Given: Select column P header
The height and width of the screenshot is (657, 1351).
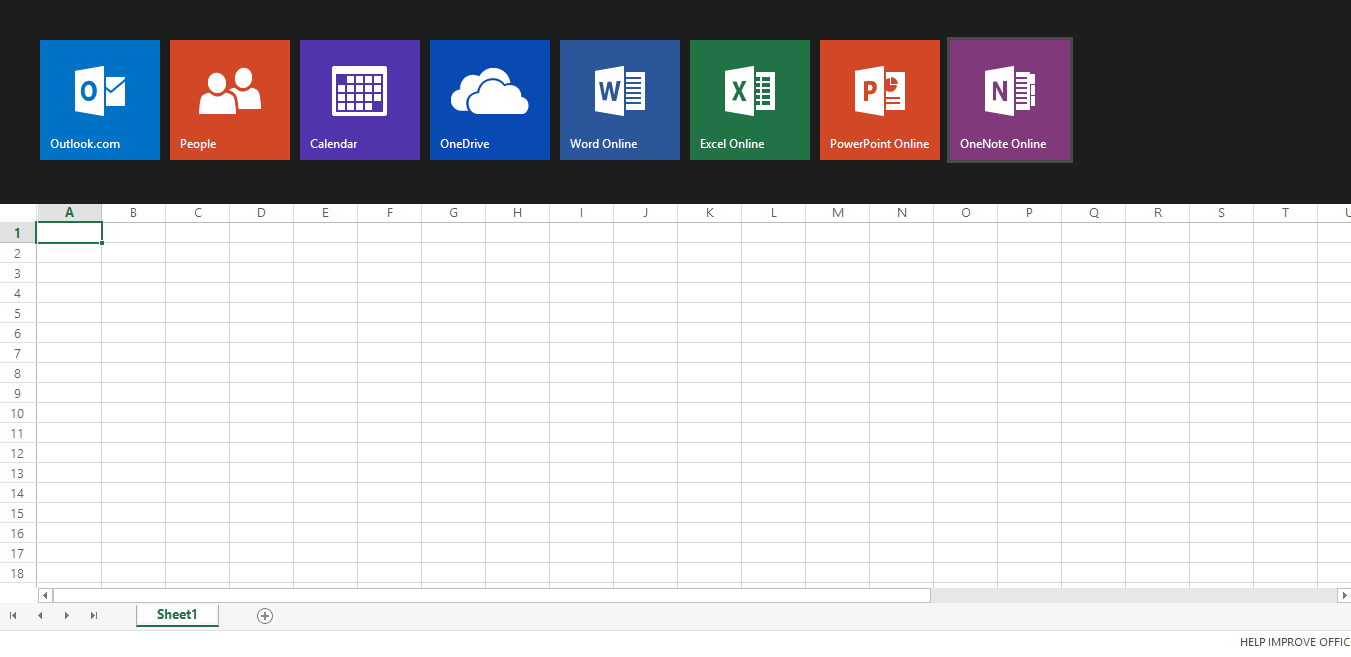Looking at the screenshot, I should [1030, 213].
